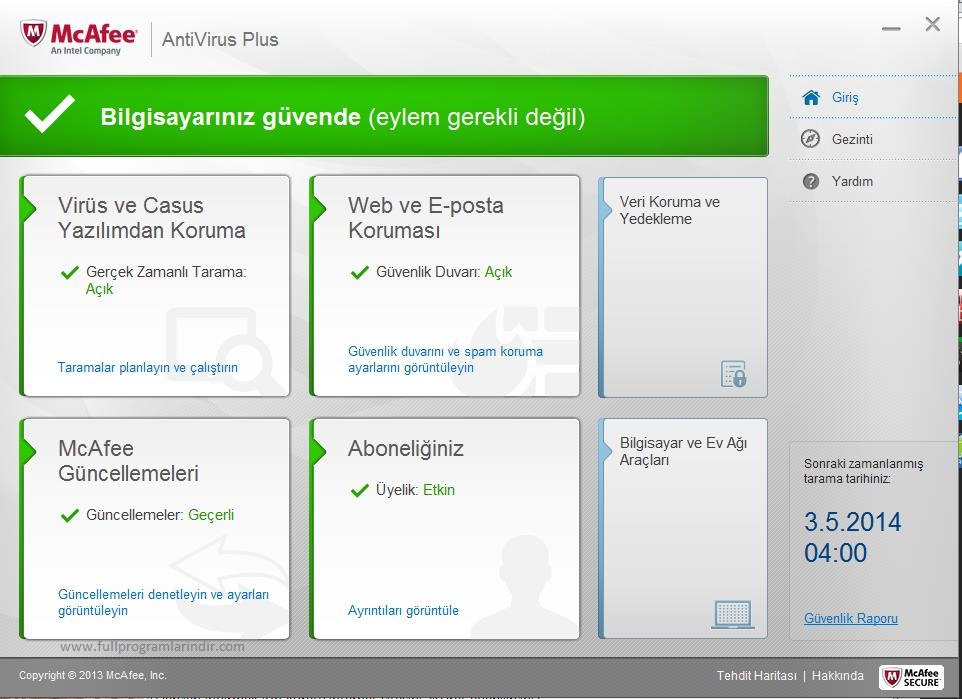962x699 pixels.
Task: Click the Geçerli updates status
Action: click(x=211, y=515)
